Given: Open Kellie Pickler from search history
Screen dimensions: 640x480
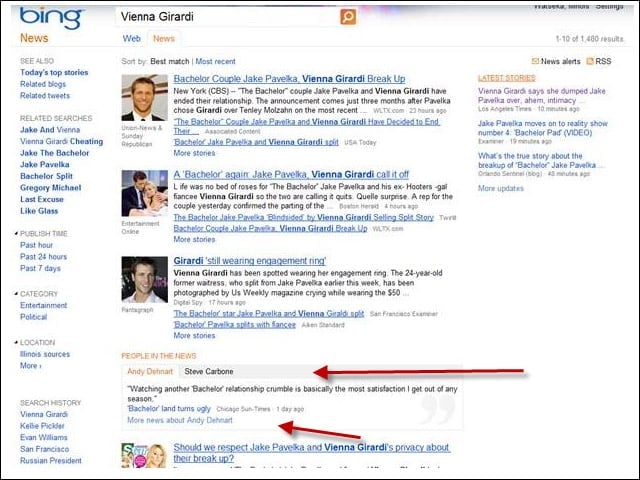Looking at the screenshot, I should pyautogui.click(x=42, y=426).
